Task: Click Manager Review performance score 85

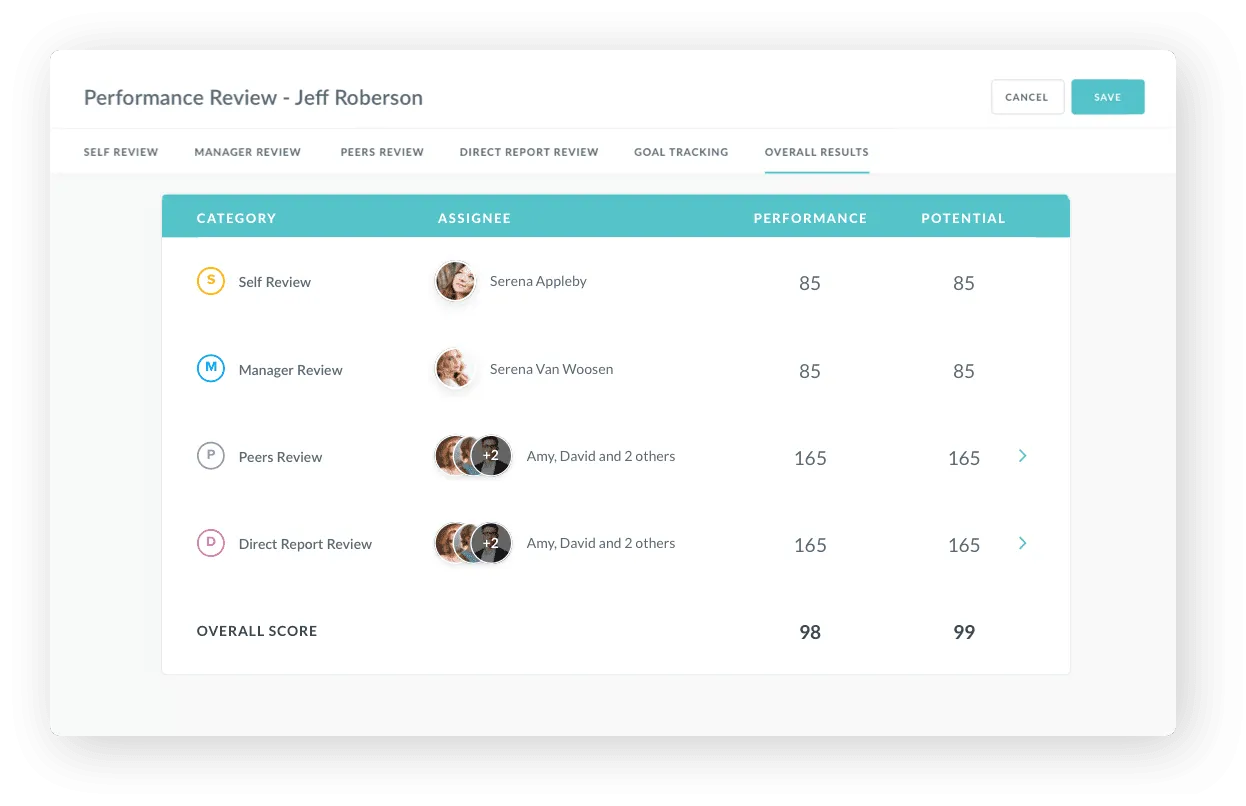Action: [810, 371]
